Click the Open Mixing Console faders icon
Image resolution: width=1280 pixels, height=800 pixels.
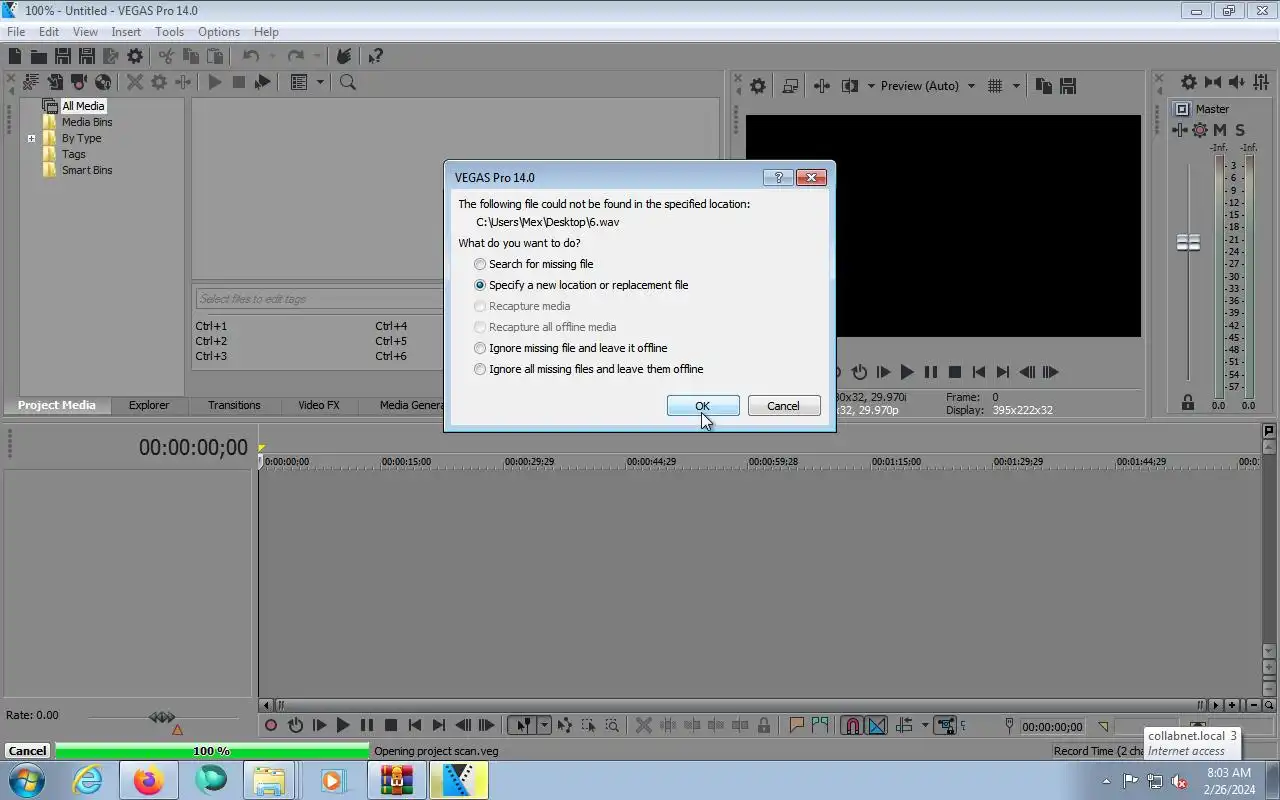(1261, 82)
